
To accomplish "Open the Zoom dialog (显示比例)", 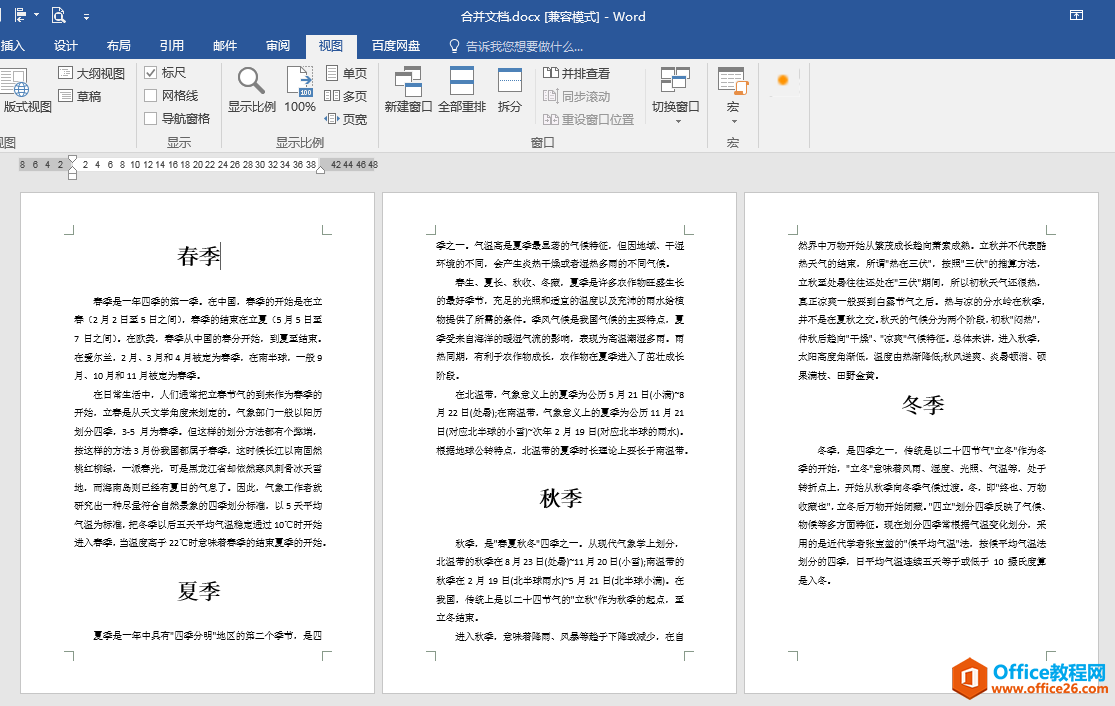I will tap(252, 90).
